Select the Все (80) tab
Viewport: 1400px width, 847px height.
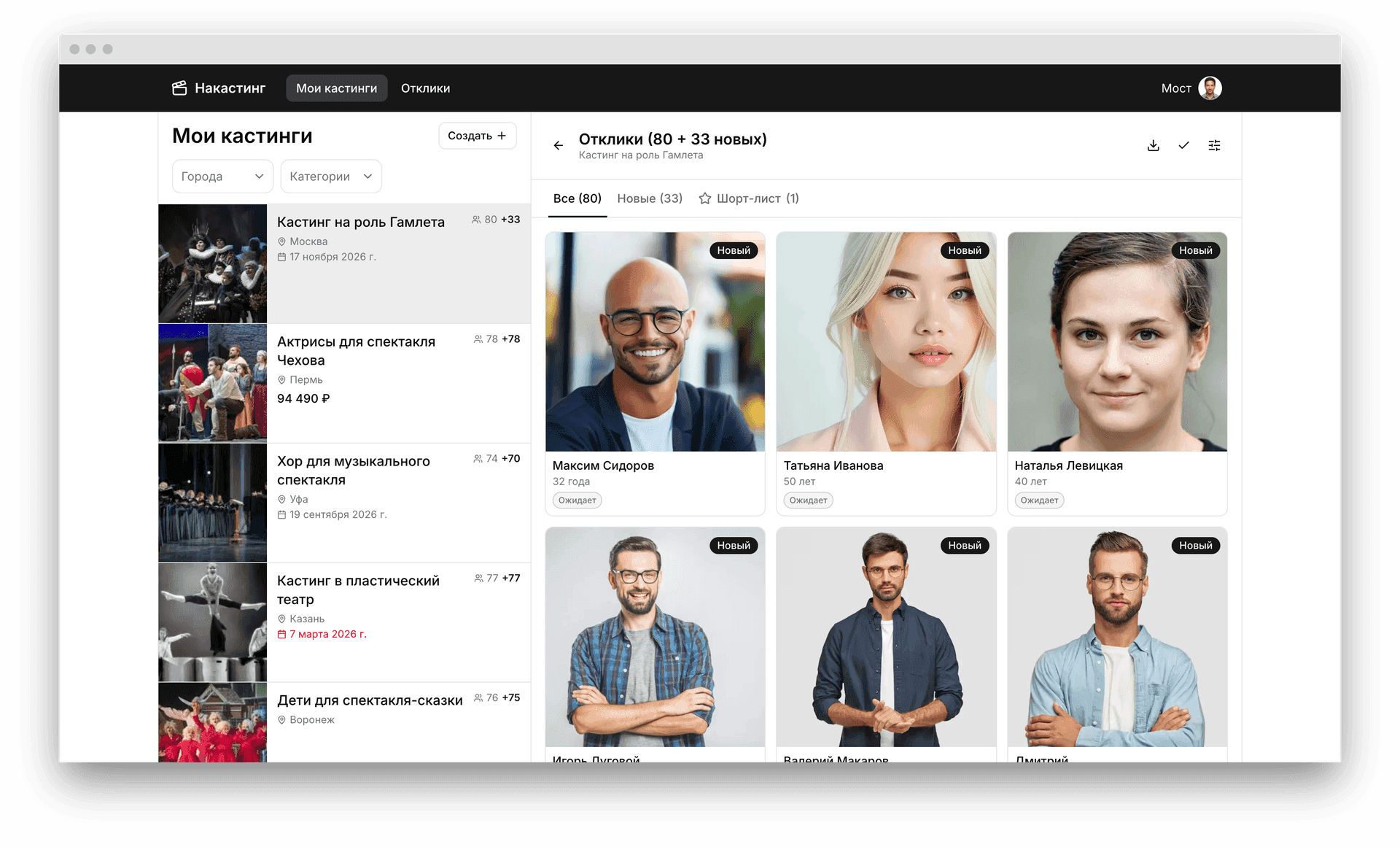click(x=577, y=198)
